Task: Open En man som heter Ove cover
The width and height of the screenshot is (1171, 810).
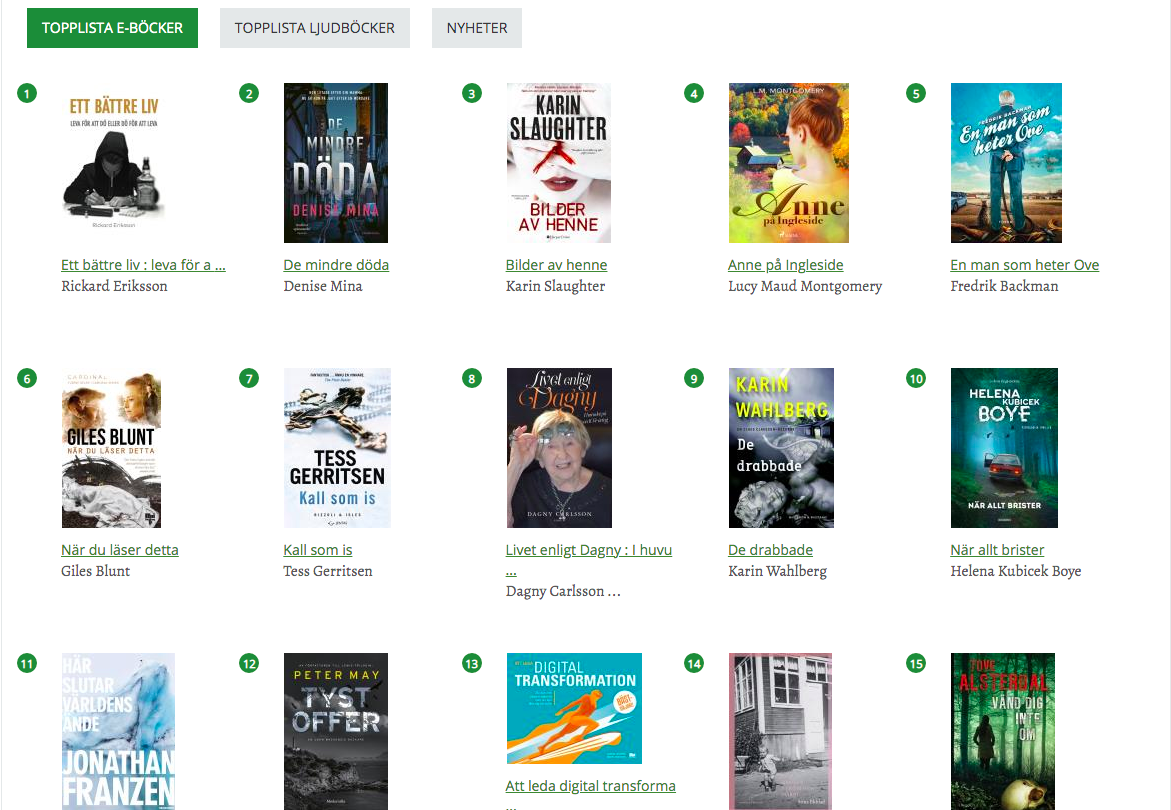Action: click(x=1006, y=163)
